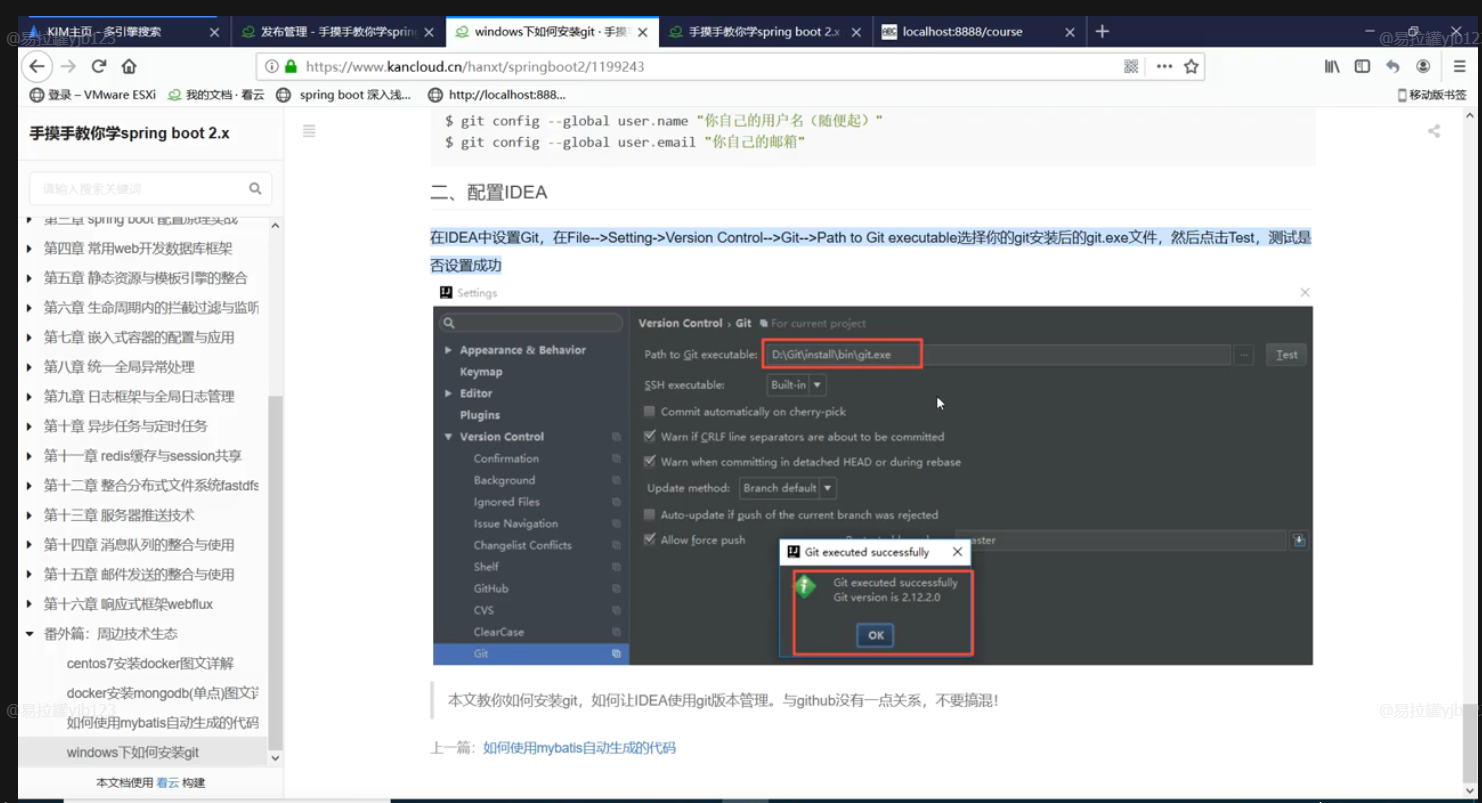Image resolution: width=1482 pixels, height=803 pixels.
Task: Expand the 第七章 chapter arrow
Action: [30, 337]
